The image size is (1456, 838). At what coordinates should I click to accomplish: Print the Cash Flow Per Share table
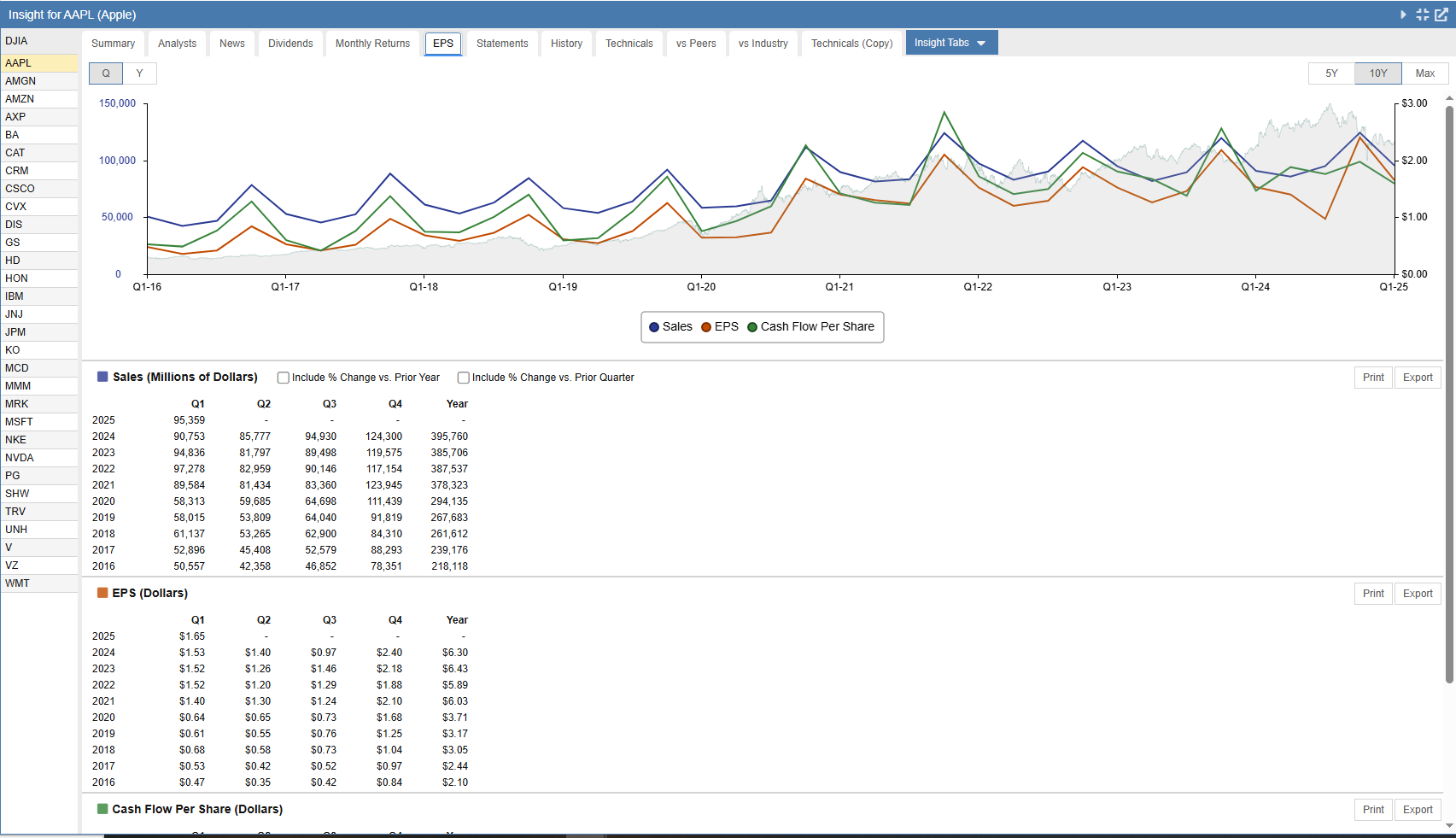tap(1373, 810)
